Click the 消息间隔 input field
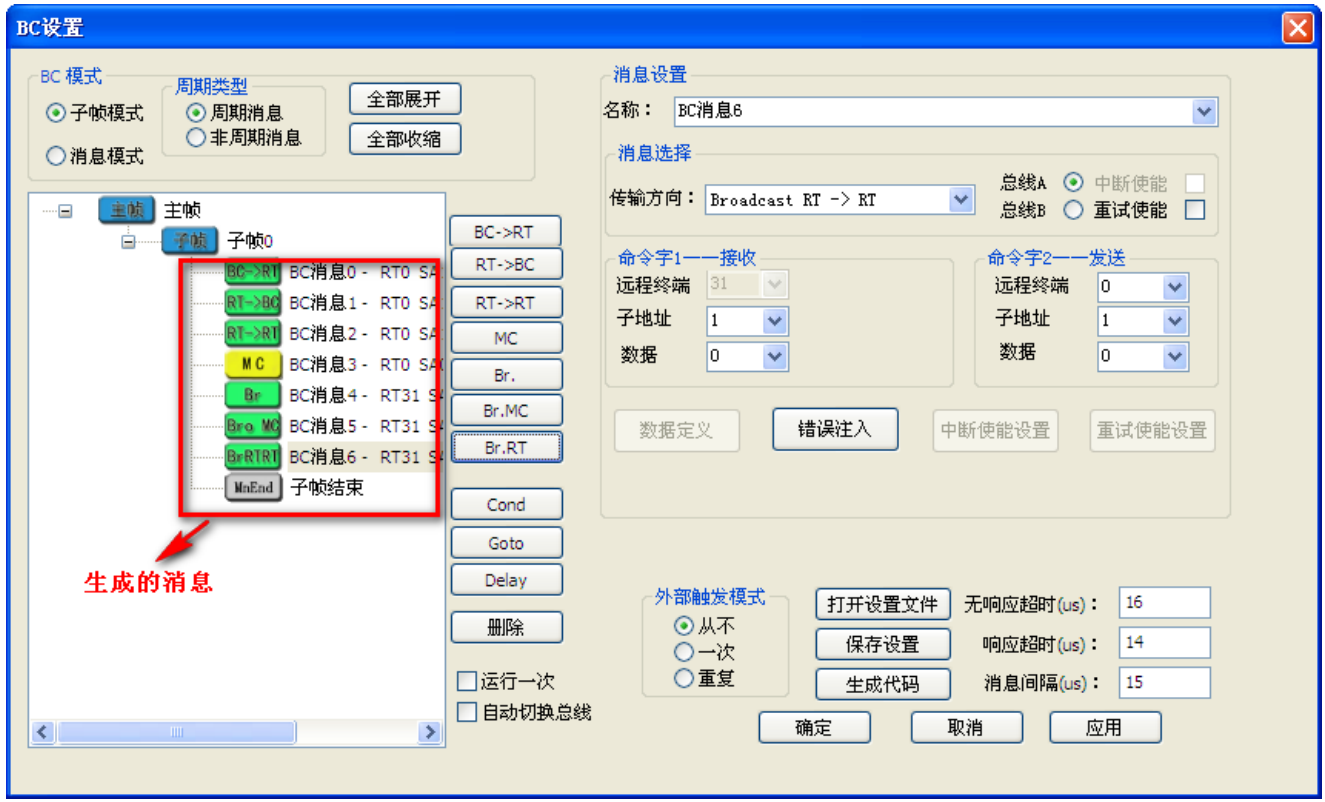The width and height of the screenshot is (1325, 802). 1164,683
